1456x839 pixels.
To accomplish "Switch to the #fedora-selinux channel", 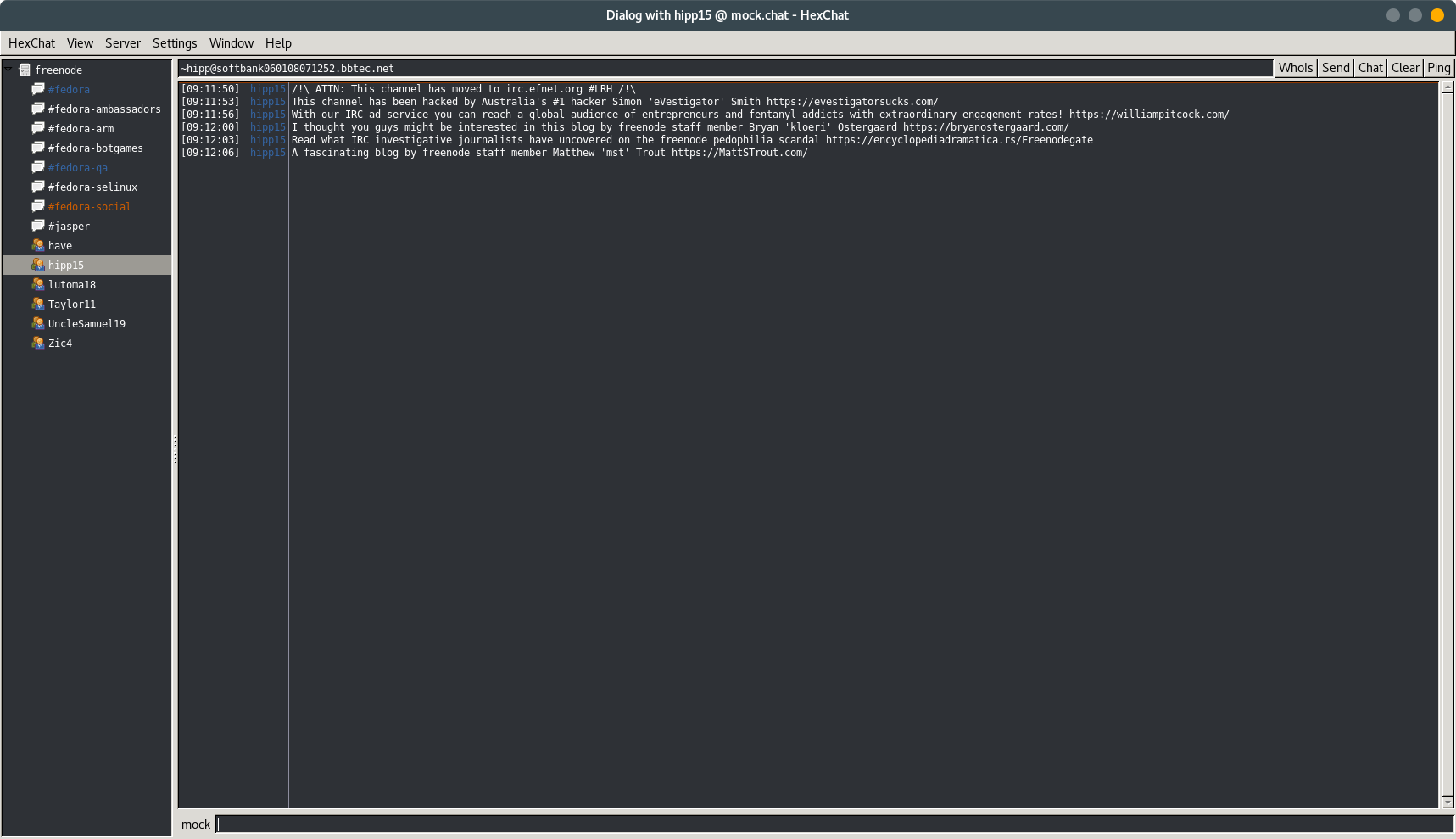I will [92, 187].
